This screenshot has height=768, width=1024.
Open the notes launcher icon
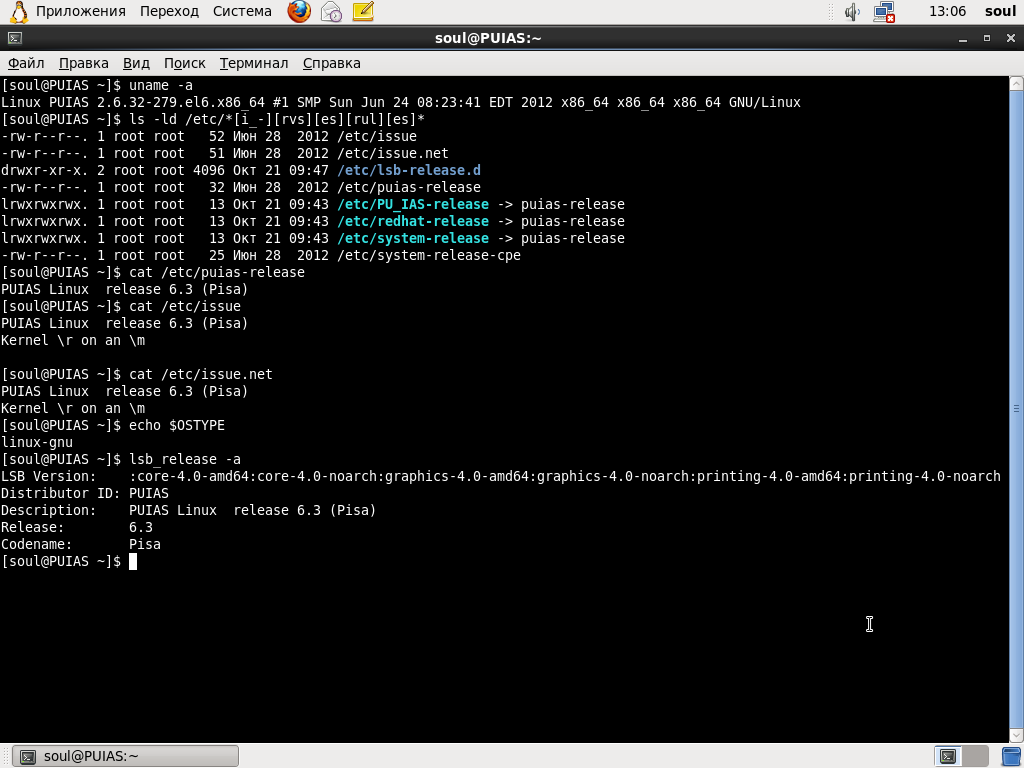click(x=363, y=11)
